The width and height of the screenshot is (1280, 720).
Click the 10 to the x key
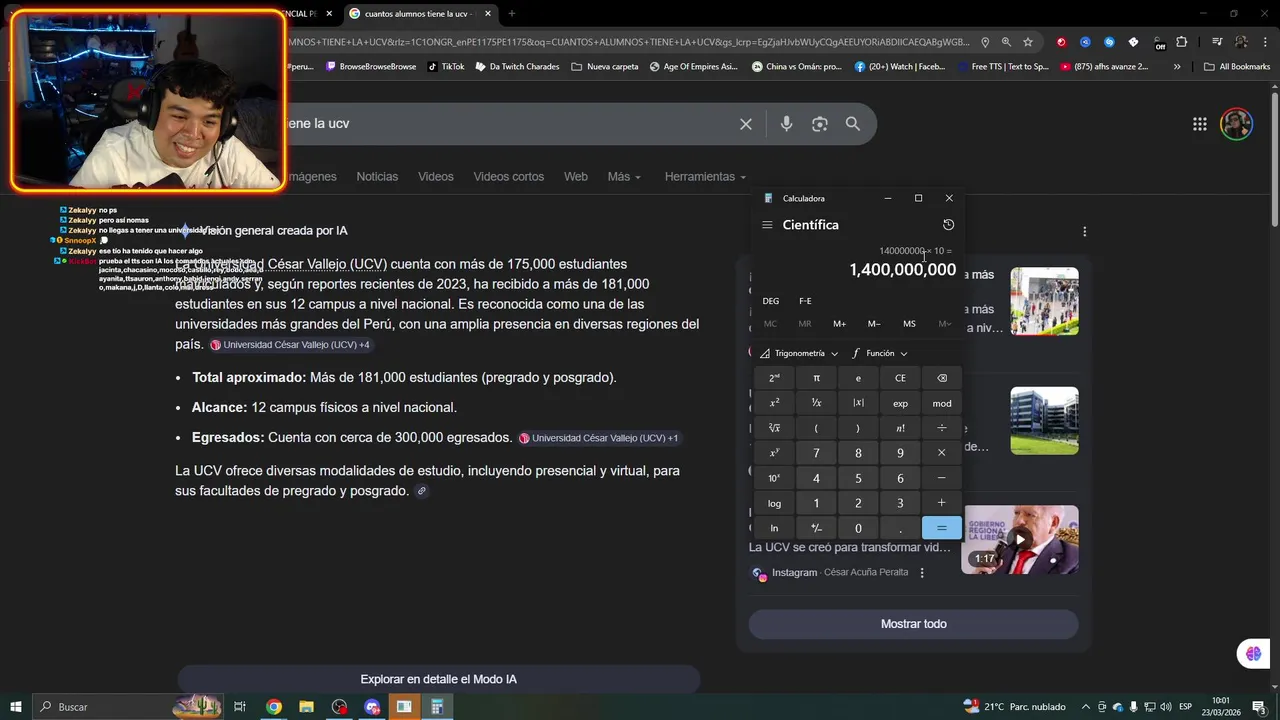pyautogui.click(x=774, y=478)
